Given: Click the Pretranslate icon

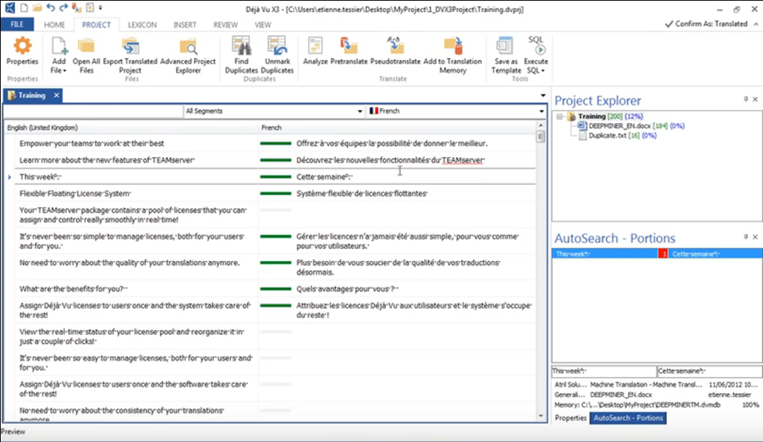Looking at the screenshot, I should [349, 46].
